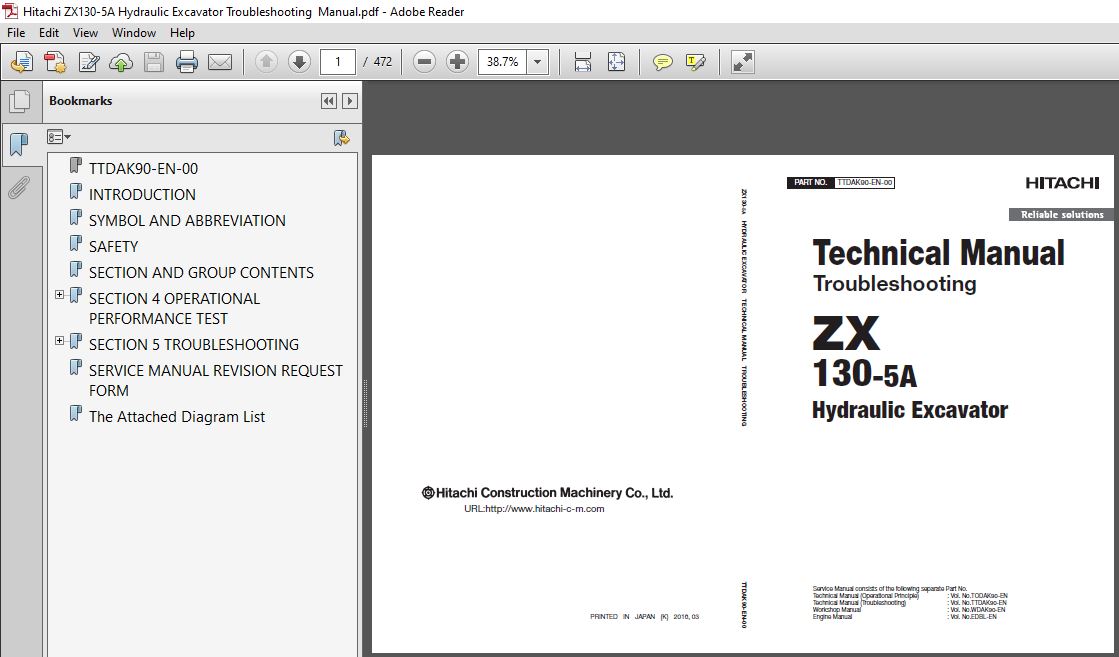Click the hitachi-c-m.com URL in document
The image size is (1119, 657).
534,509
